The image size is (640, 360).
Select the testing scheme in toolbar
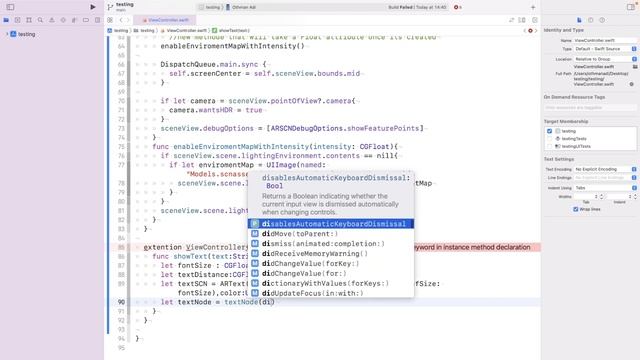209,7
